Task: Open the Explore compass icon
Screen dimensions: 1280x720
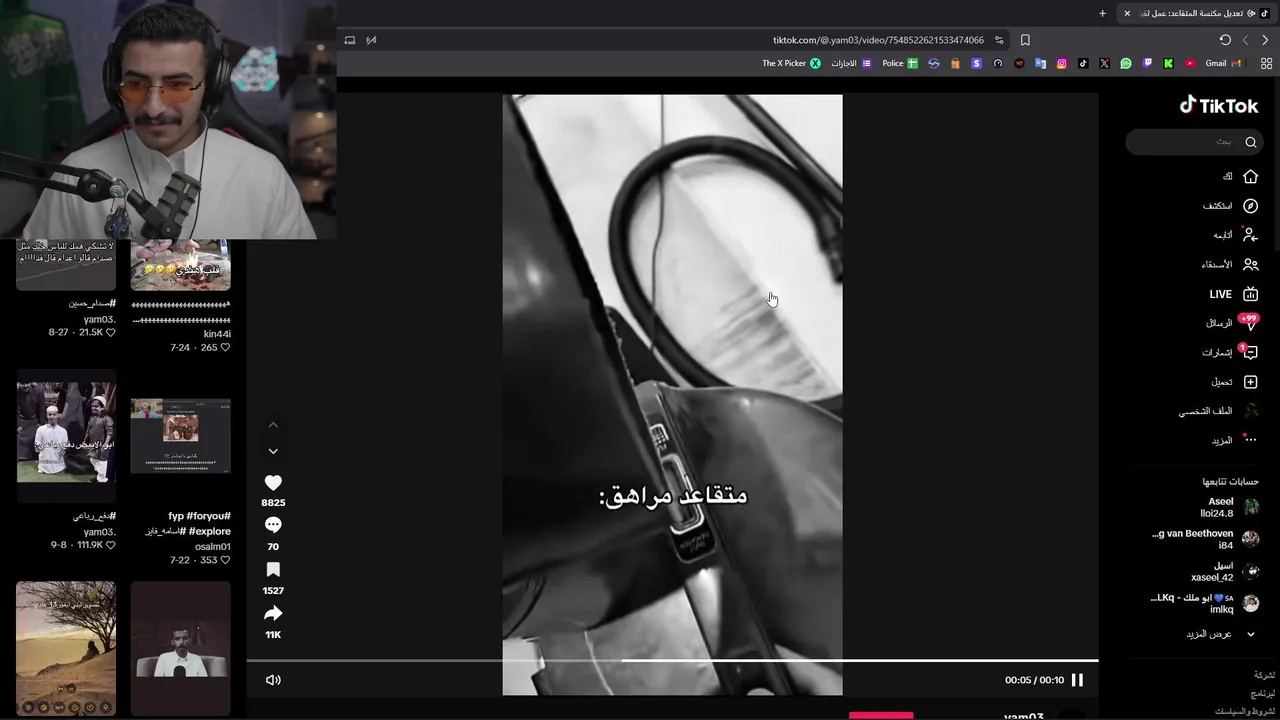Action: tap(1250, 205)
